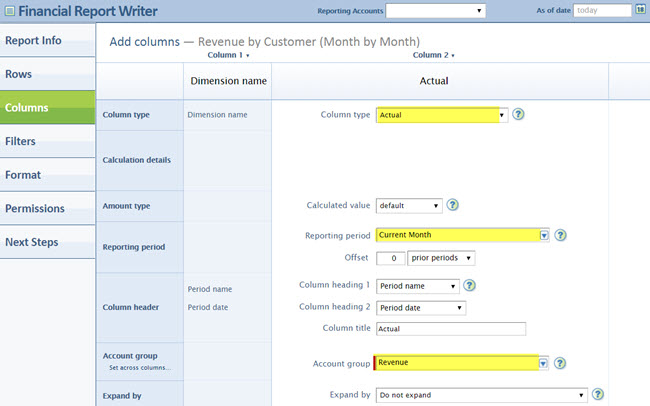650x406 pixels.
Task: Click the Offset number input field
Action: 391,258
